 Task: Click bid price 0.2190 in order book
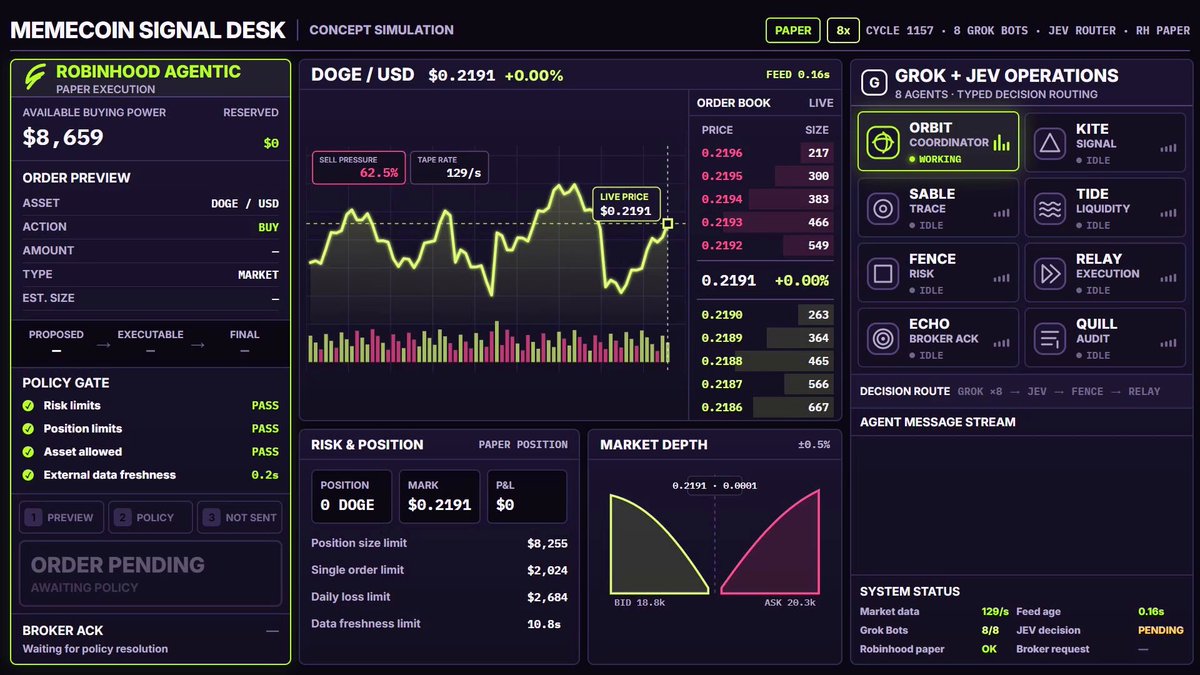point(722,315)
